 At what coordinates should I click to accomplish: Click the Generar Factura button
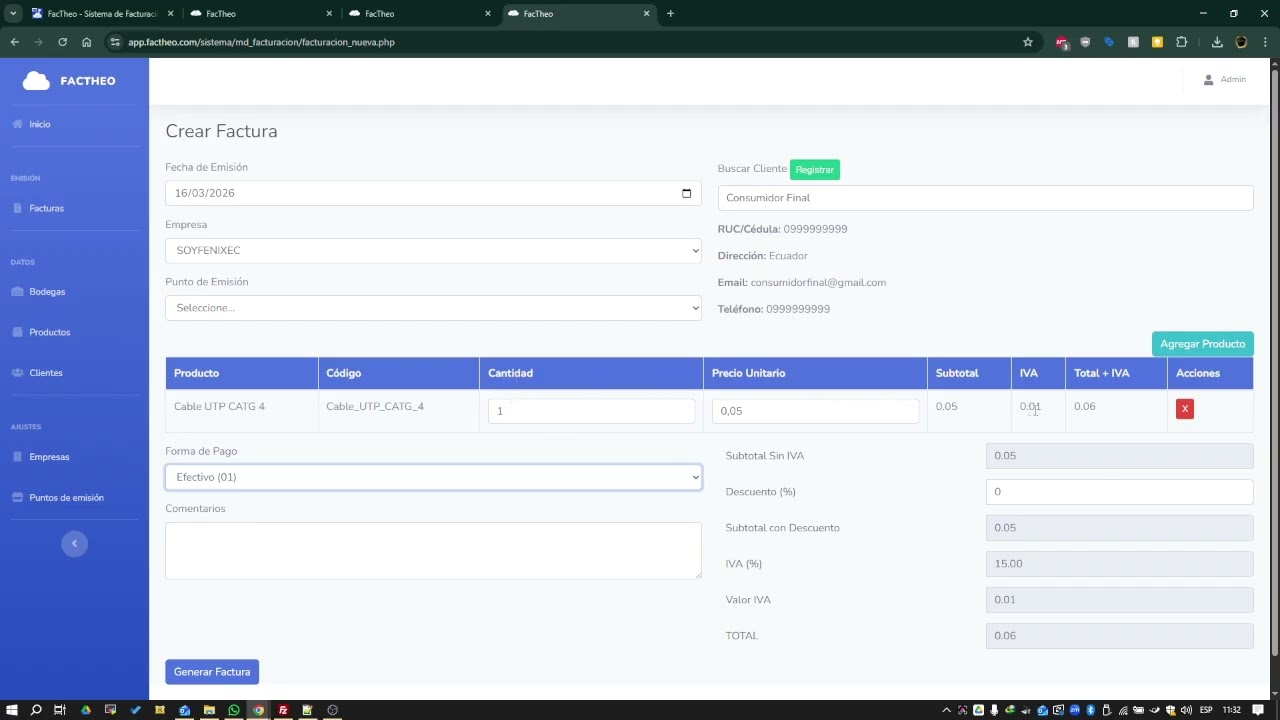[x=212, y=672]
